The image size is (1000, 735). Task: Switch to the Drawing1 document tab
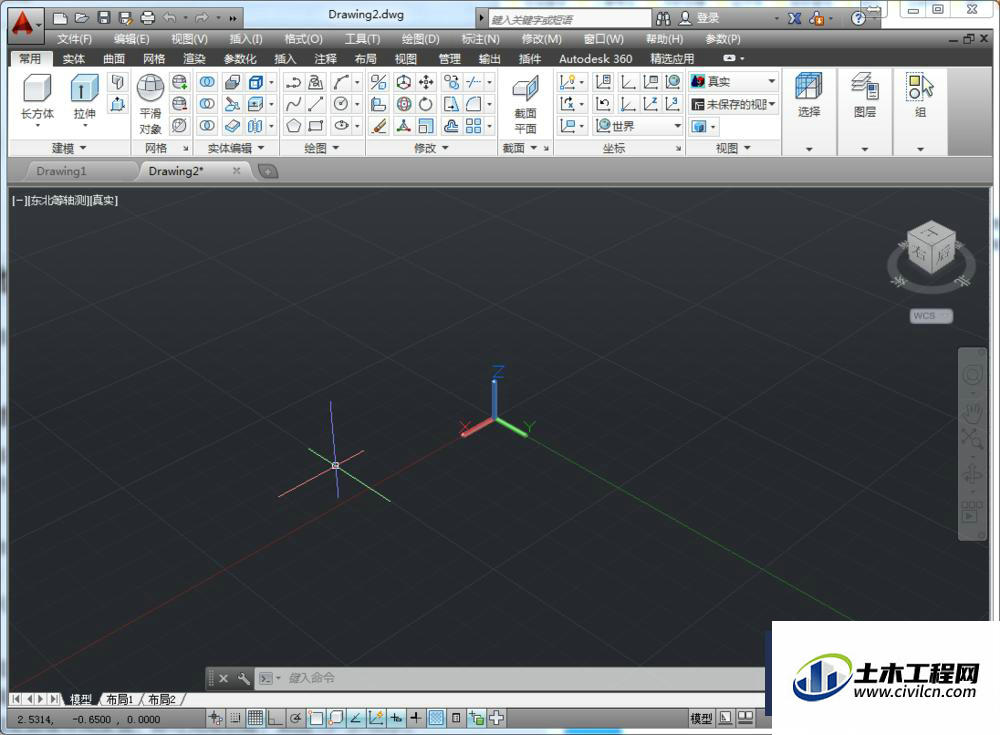pyautogui.click(x=61, y=171)
